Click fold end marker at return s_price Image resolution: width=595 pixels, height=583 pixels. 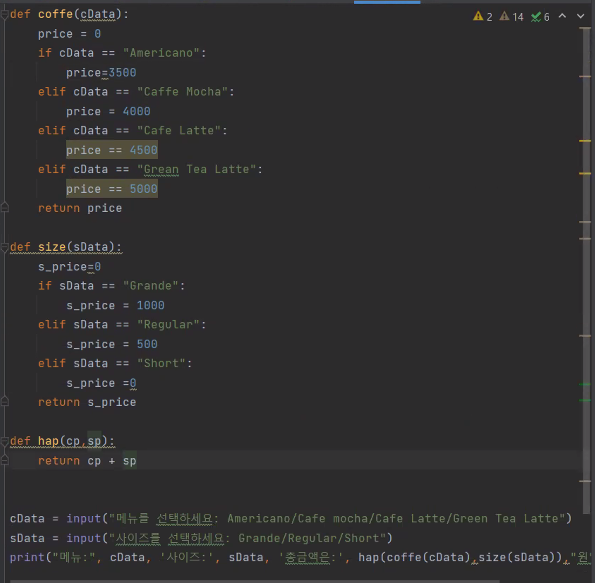5,401
